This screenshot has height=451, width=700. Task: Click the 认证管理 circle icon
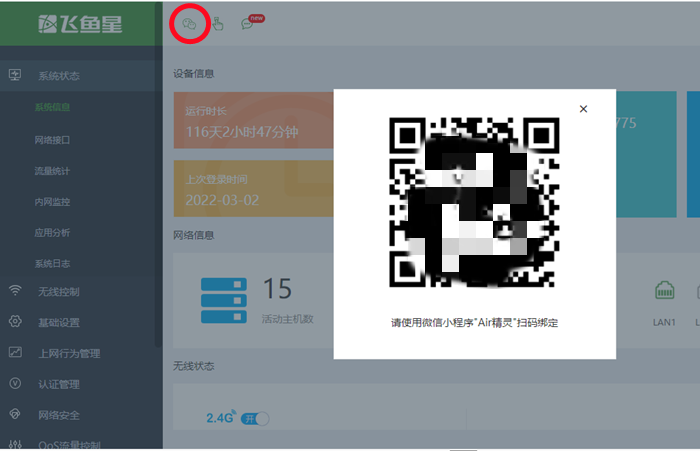pos(15,383)
